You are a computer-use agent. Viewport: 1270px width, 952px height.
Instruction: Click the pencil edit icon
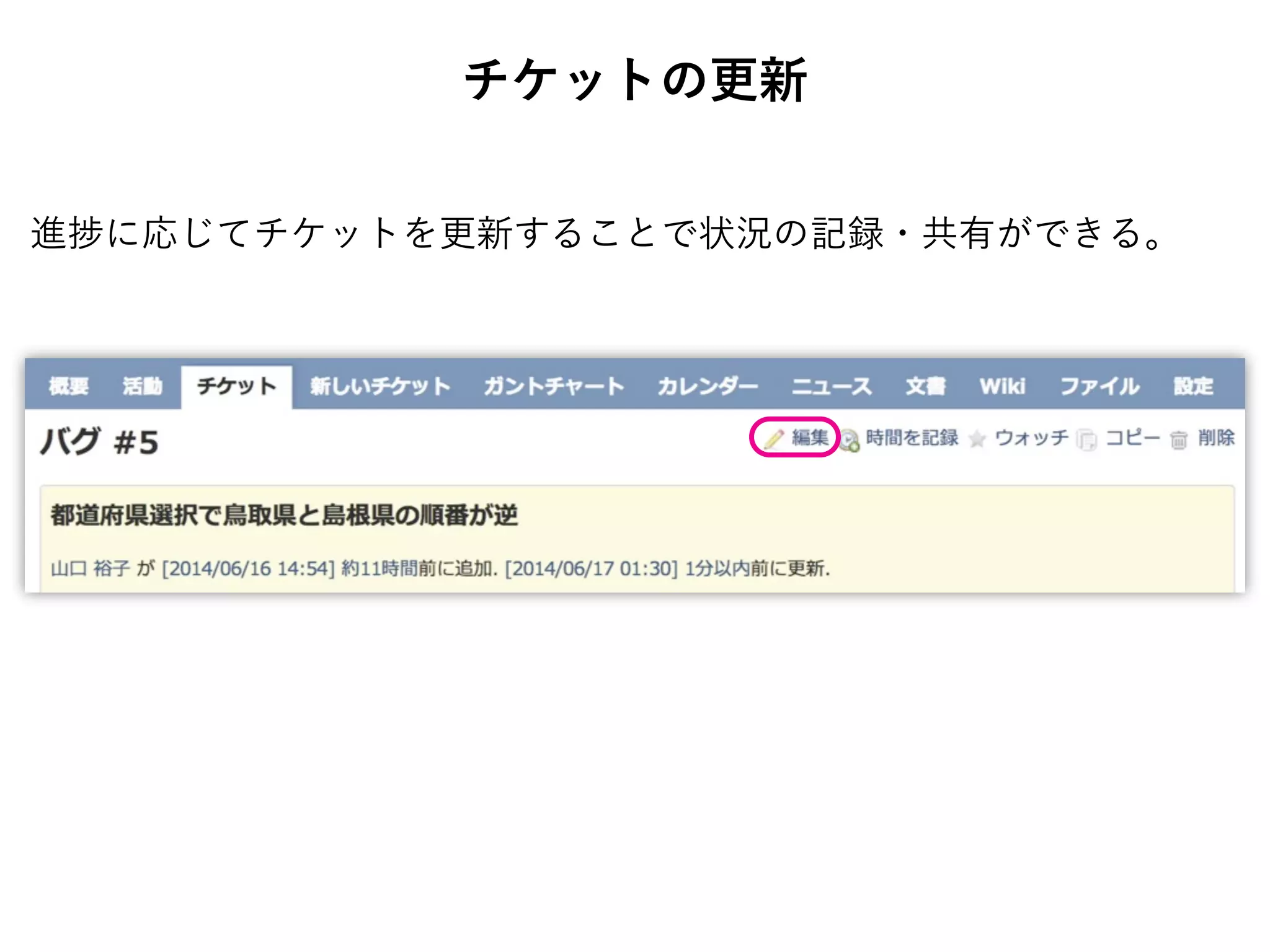click(x=773, y=439)
